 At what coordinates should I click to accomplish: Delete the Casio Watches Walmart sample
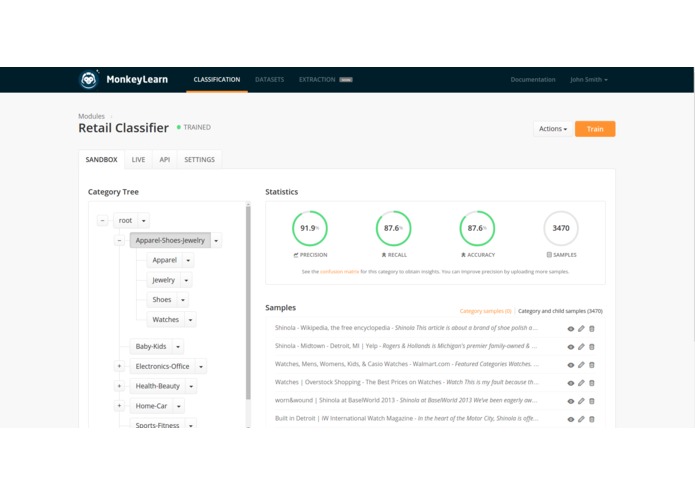[x=592, y=365]
